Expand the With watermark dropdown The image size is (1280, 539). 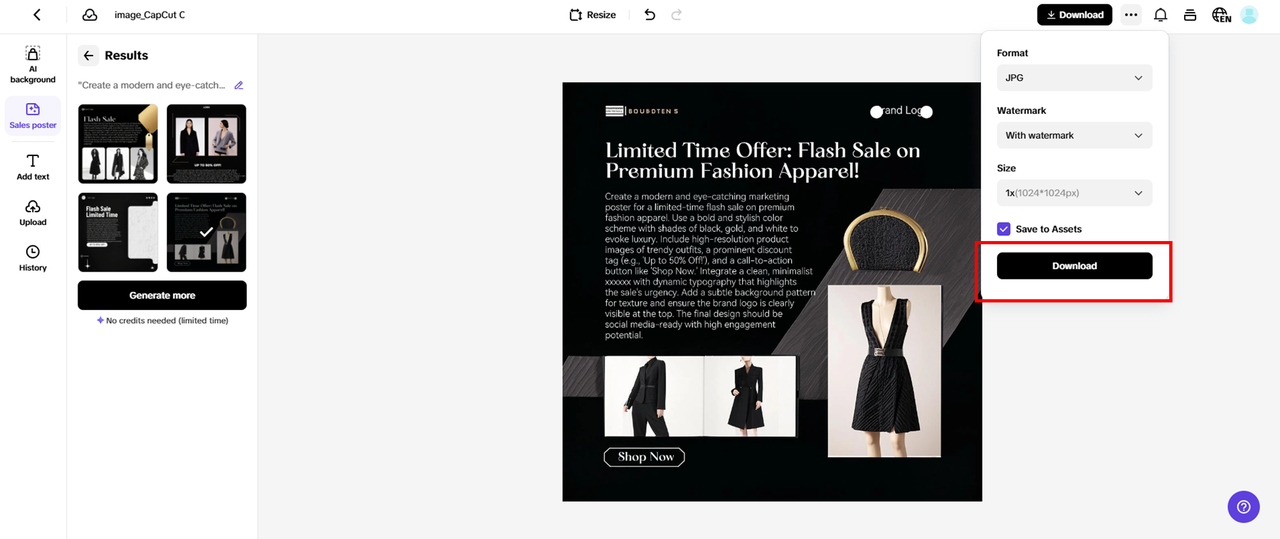pyautogui.click(x=1074, y=135)
